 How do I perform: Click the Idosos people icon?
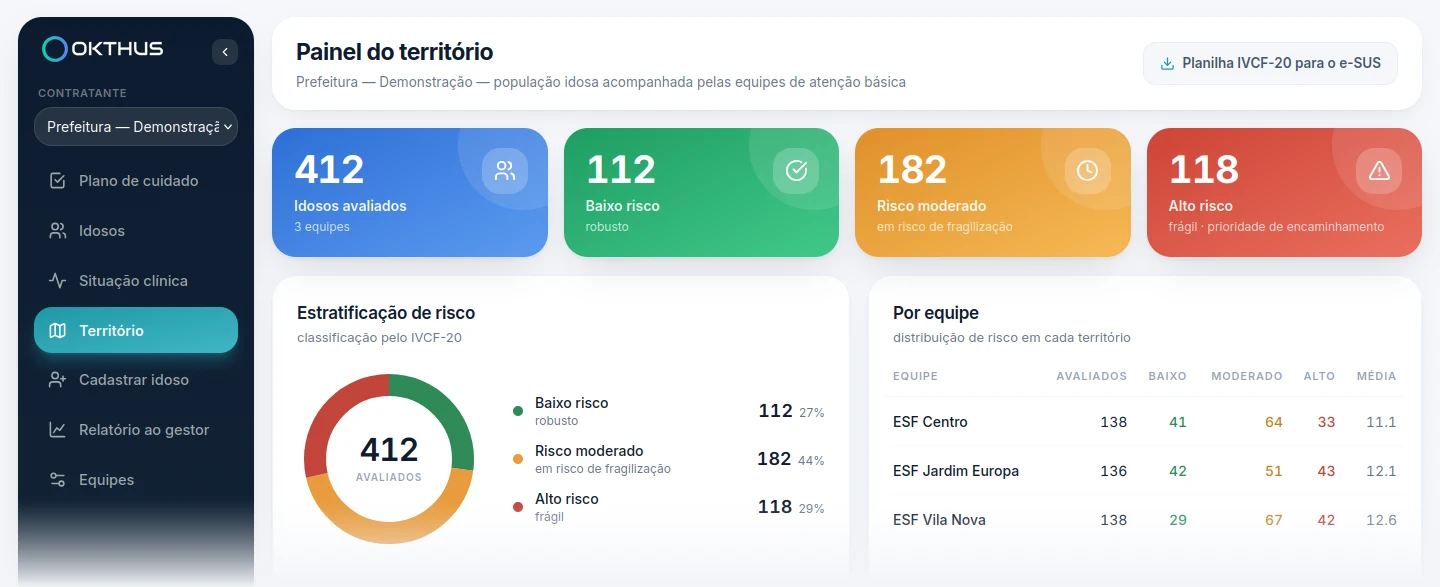[58, 231]
